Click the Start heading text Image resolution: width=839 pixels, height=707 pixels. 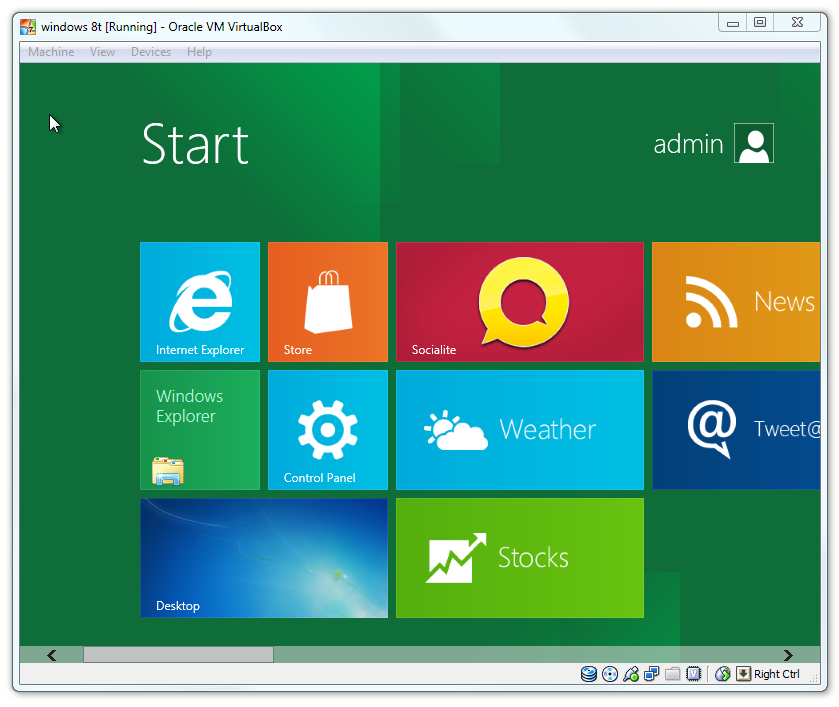[195, 144]
